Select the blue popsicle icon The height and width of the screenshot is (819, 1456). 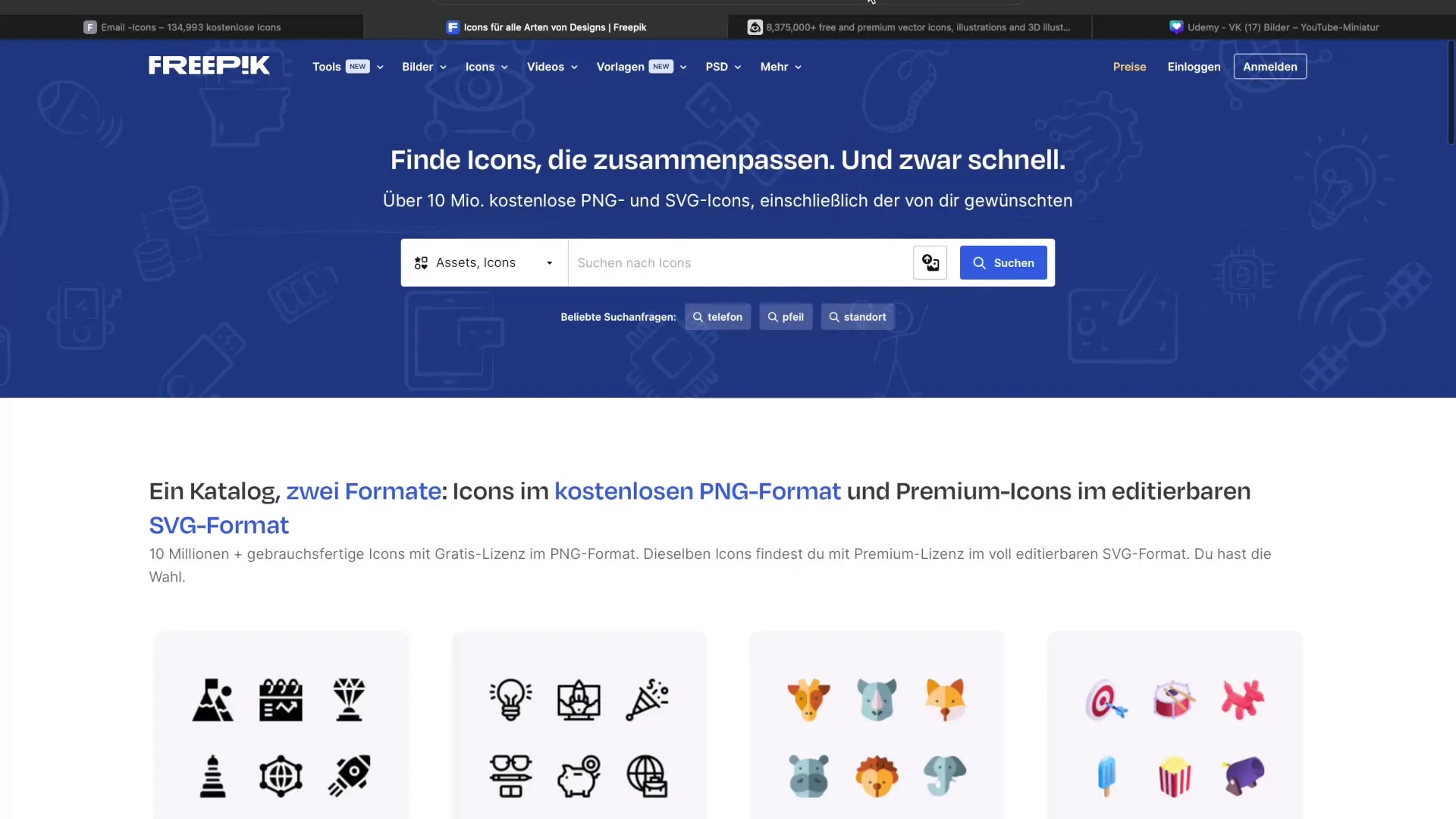(x=1106, y=776)
